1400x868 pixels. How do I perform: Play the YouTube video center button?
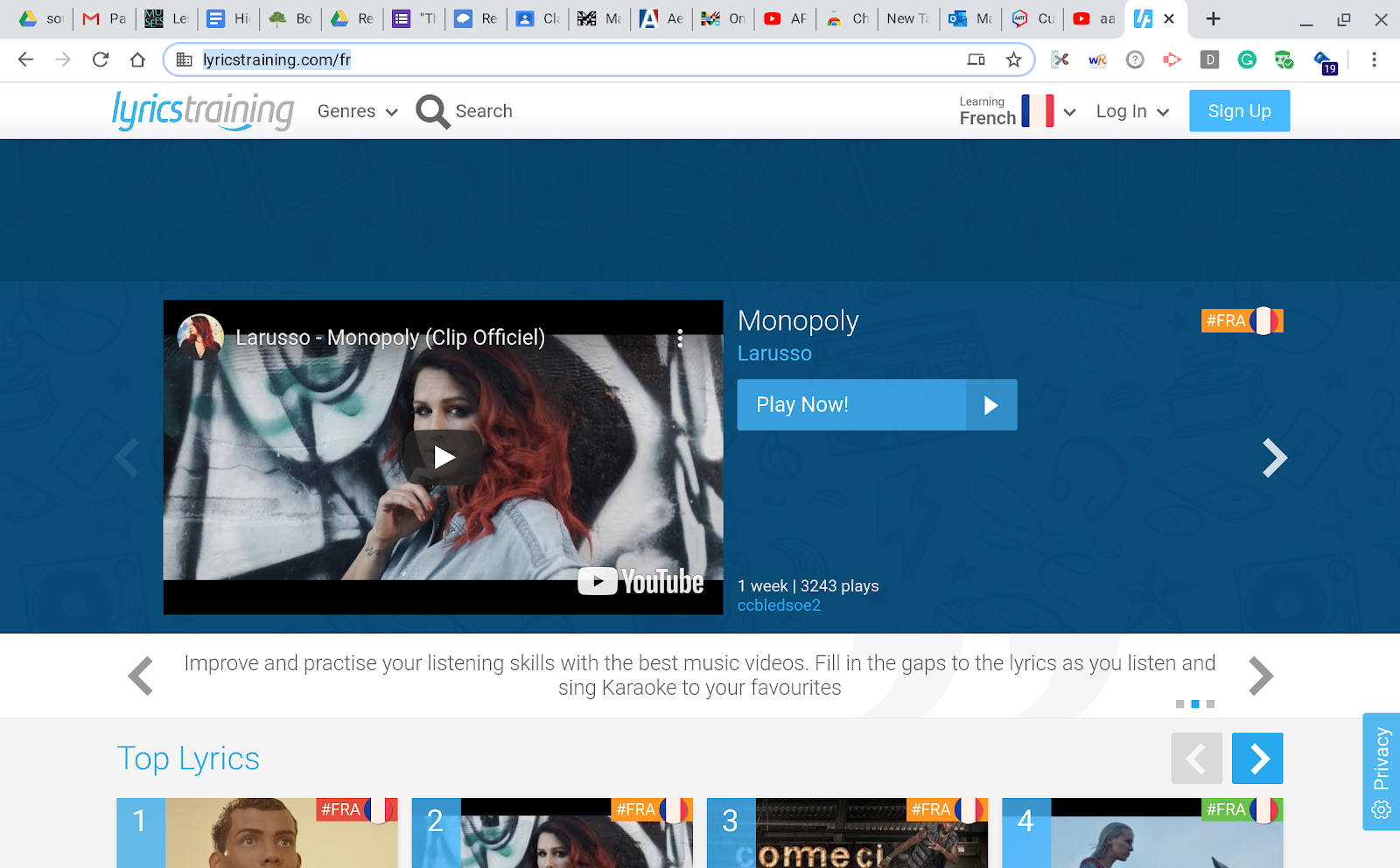tap(444, 457)
